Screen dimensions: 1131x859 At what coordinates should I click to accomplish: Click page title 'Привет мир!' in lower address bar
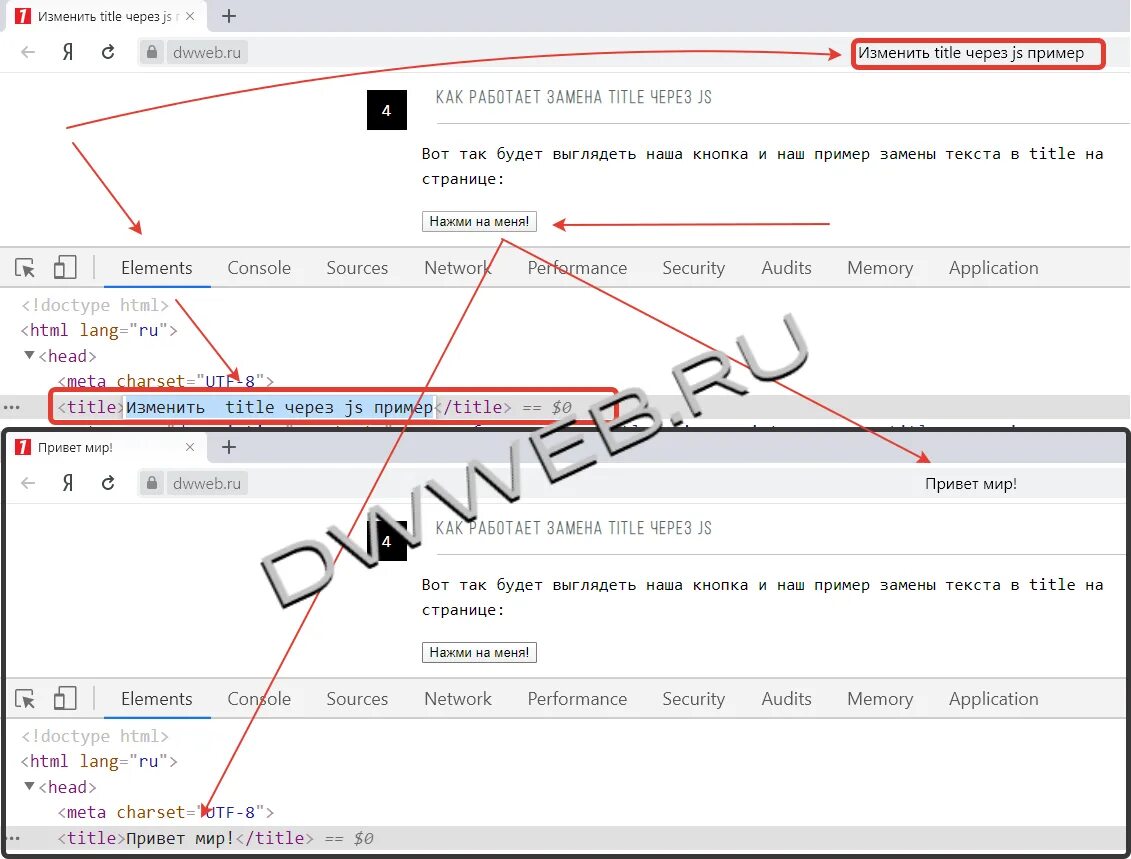click(x=971, y=484)
